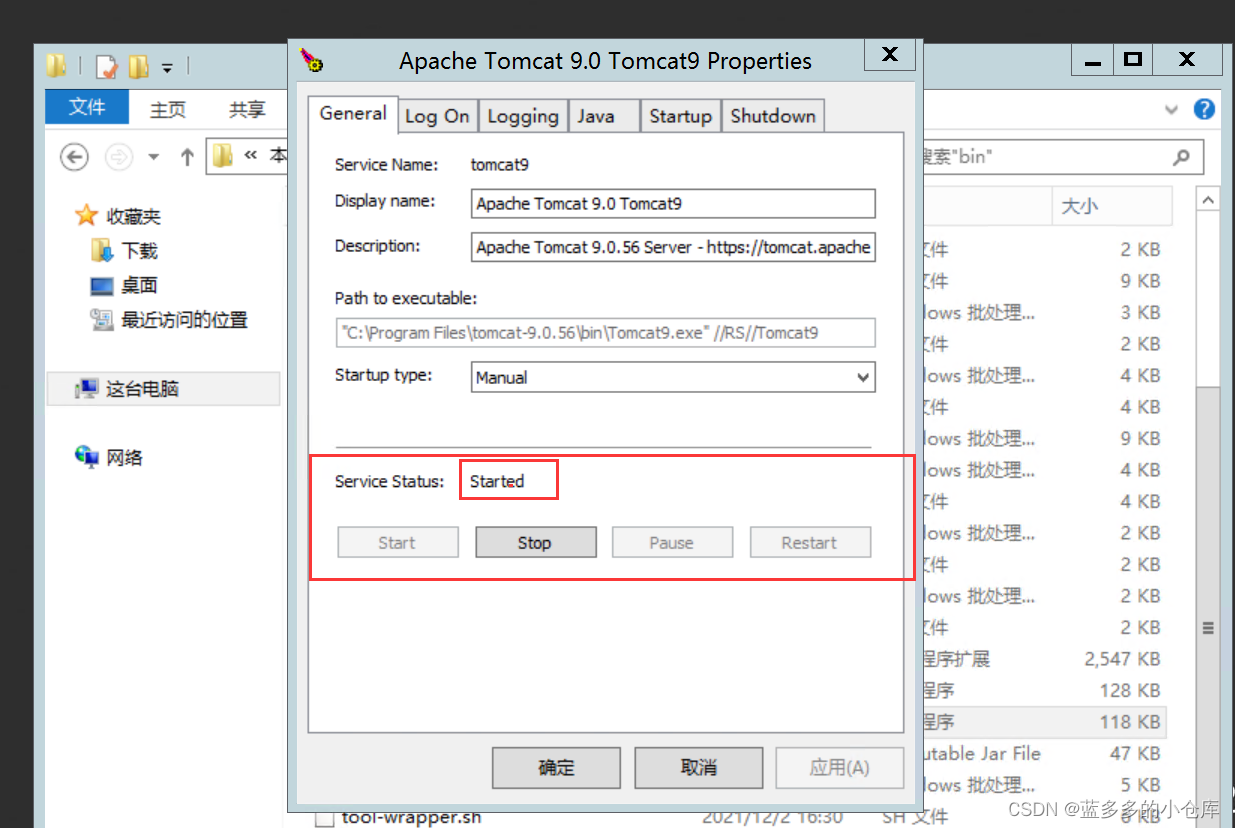This screenshot has height=828, width=1235.
Task: Click the Pause service button
Action: point(672,542)
